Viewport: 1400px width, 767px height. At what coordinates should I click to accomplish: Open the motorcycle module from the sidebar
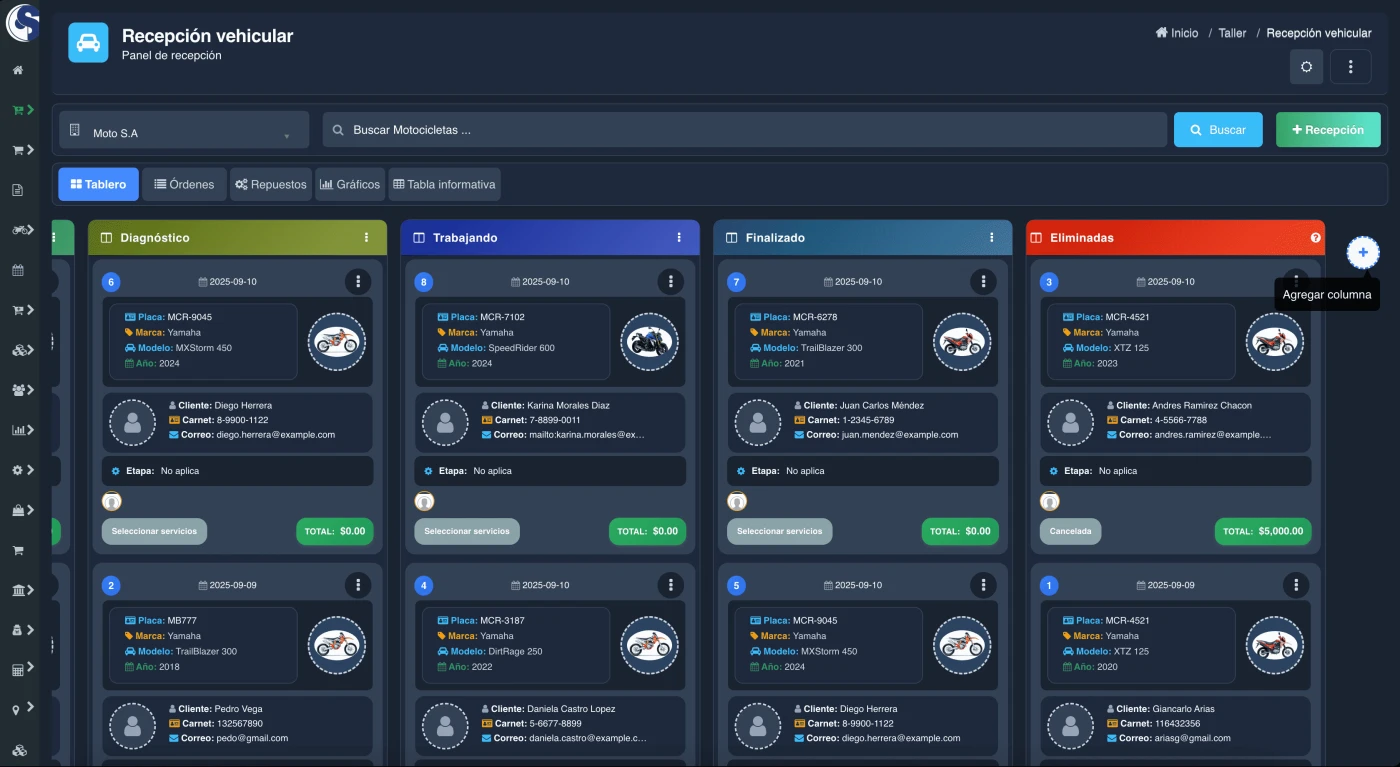[x=18, y=229]
